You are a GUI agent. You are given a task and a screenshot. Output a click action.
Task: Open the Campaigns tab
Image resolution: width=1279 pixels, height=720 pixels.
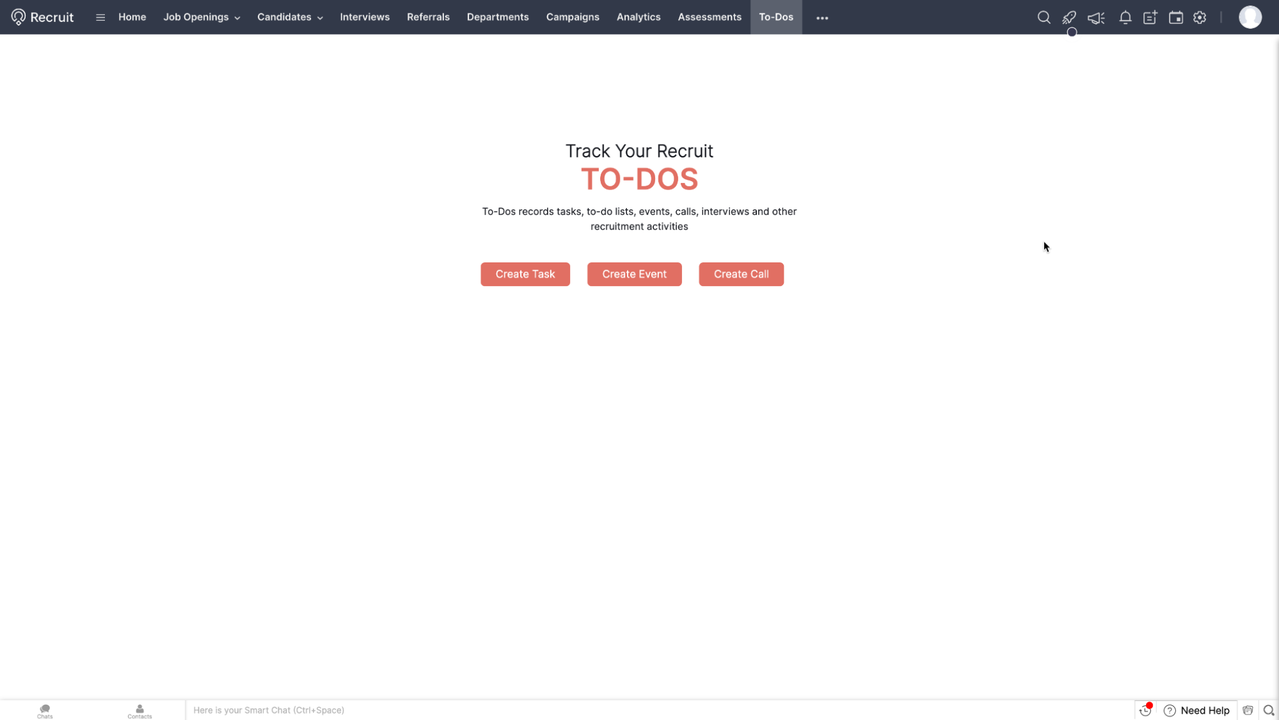pyautogui.click(x=573, y=17)
